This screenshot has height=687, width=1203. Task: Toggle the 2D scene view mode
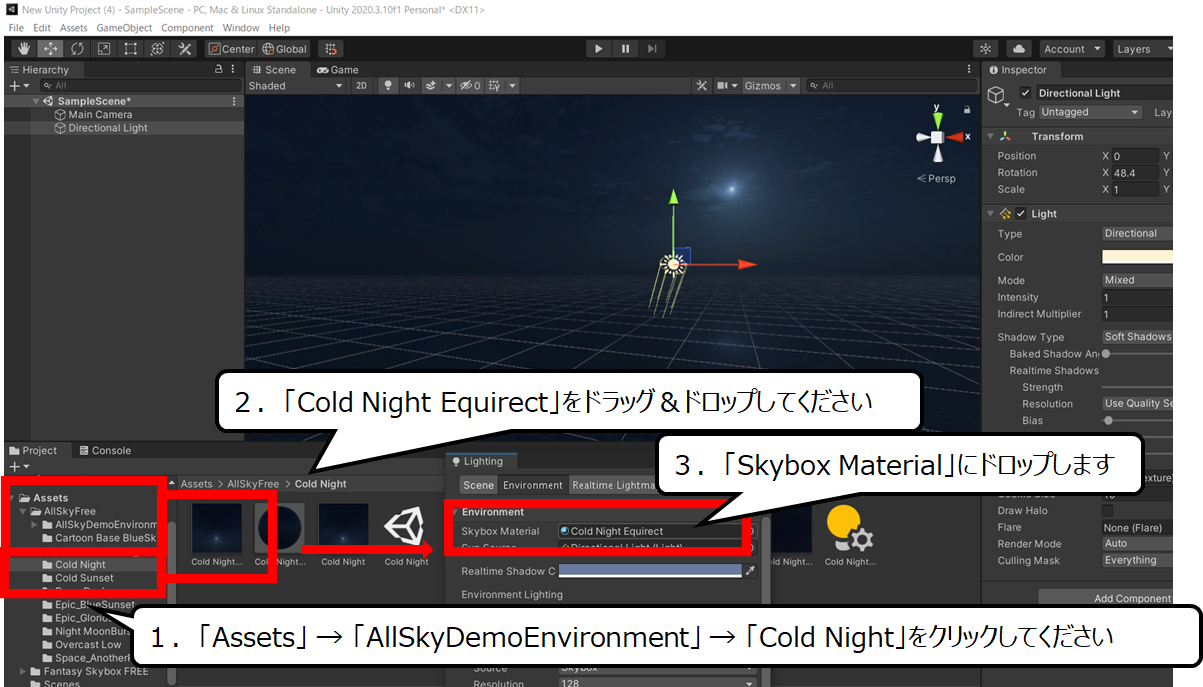click(362, 86)
